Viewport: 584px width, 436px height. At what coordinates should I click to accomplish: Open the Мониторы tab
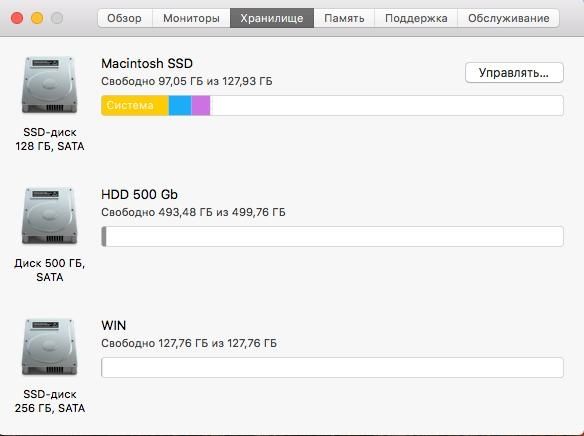[191, 18]
